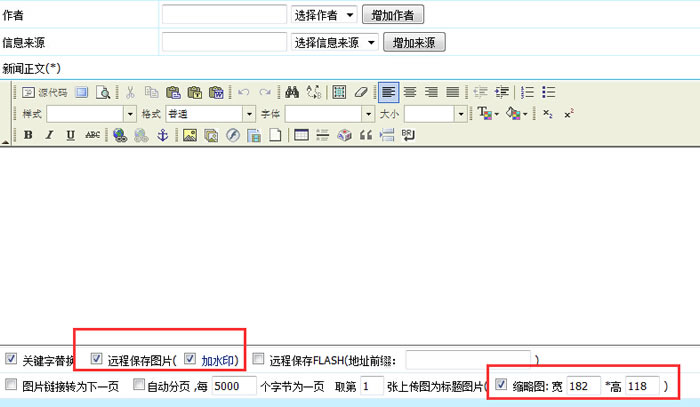Click the increase indent icon
This screenshot has height=407, width=700.
pos(502,92)
